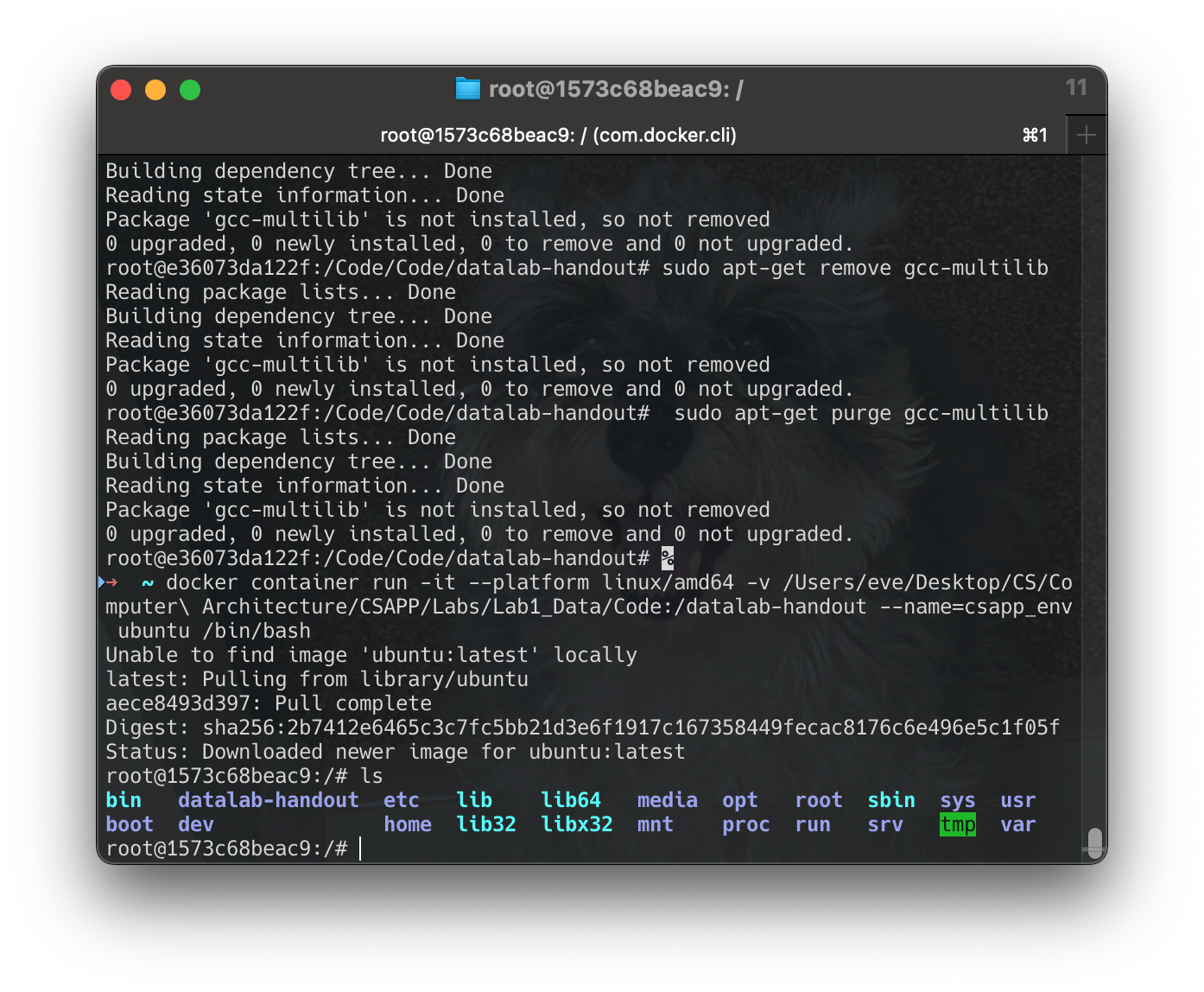Click the blue folder icon in the title bar
Viewport: 1204px width, 992px height.
(x=468, y=88)
